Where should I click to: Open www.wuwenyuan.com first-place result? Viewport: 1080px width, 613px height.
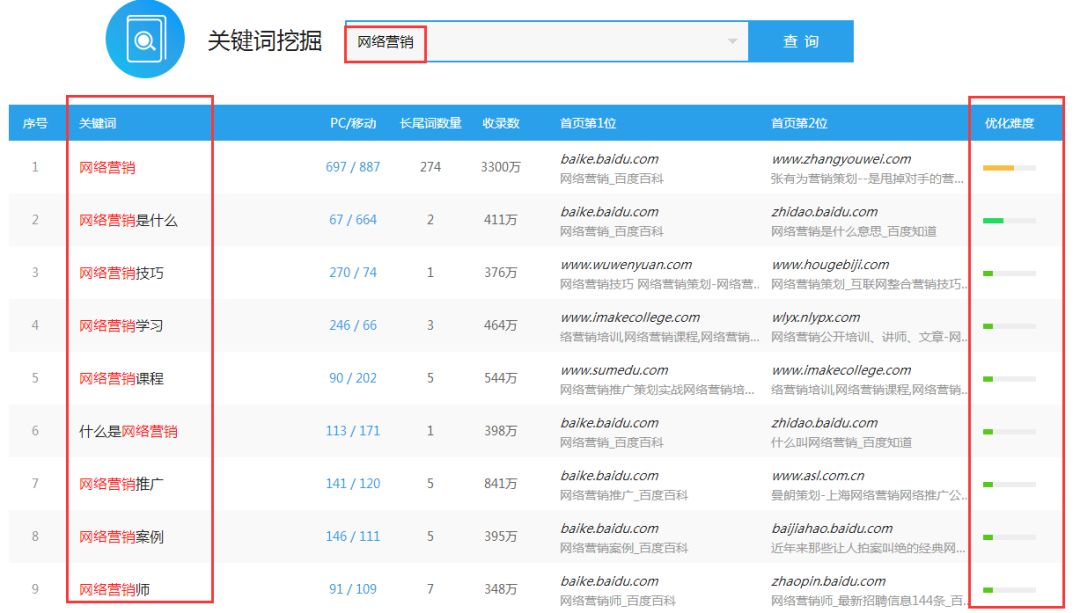click(626, 265)
